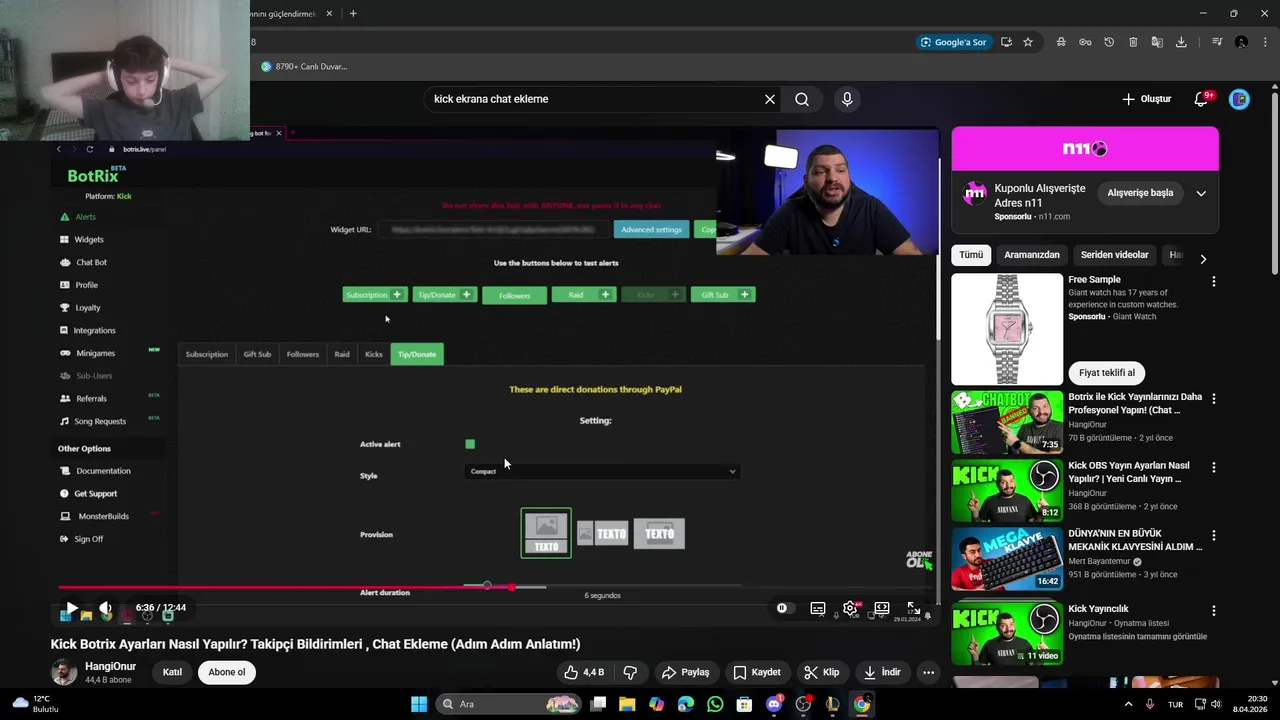The width and height of the screenshot is (1280, 720).
Task: Open Chrome media controls icon
Action: [1217, 42]
